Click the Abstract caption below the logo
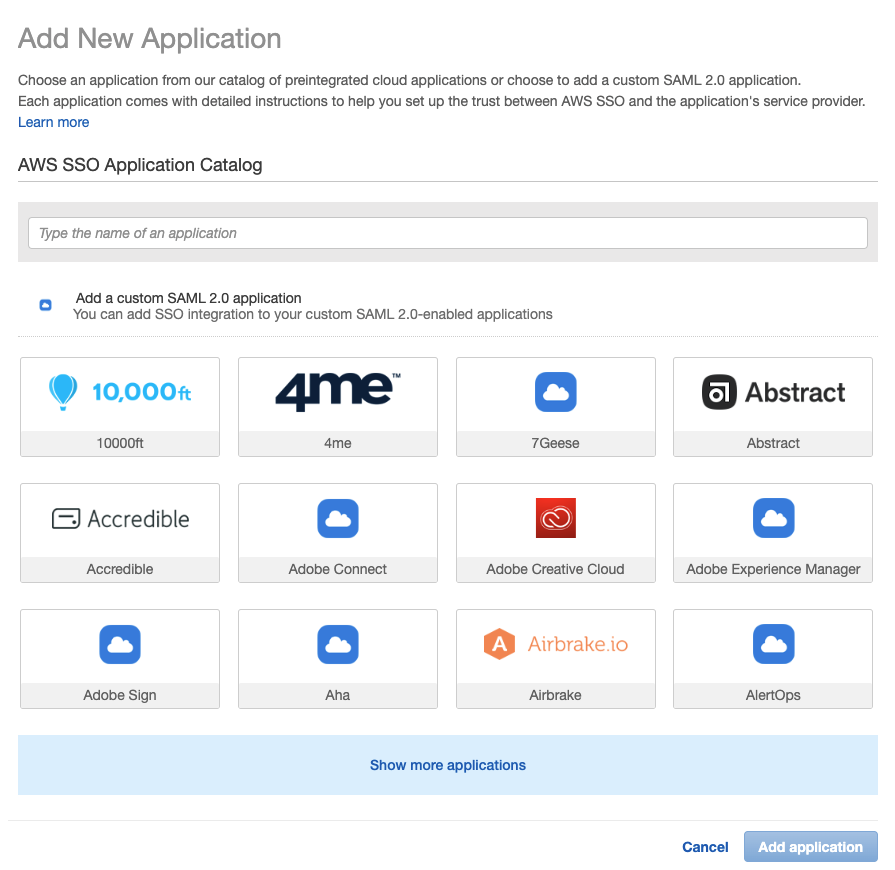 tap(773, 443)
